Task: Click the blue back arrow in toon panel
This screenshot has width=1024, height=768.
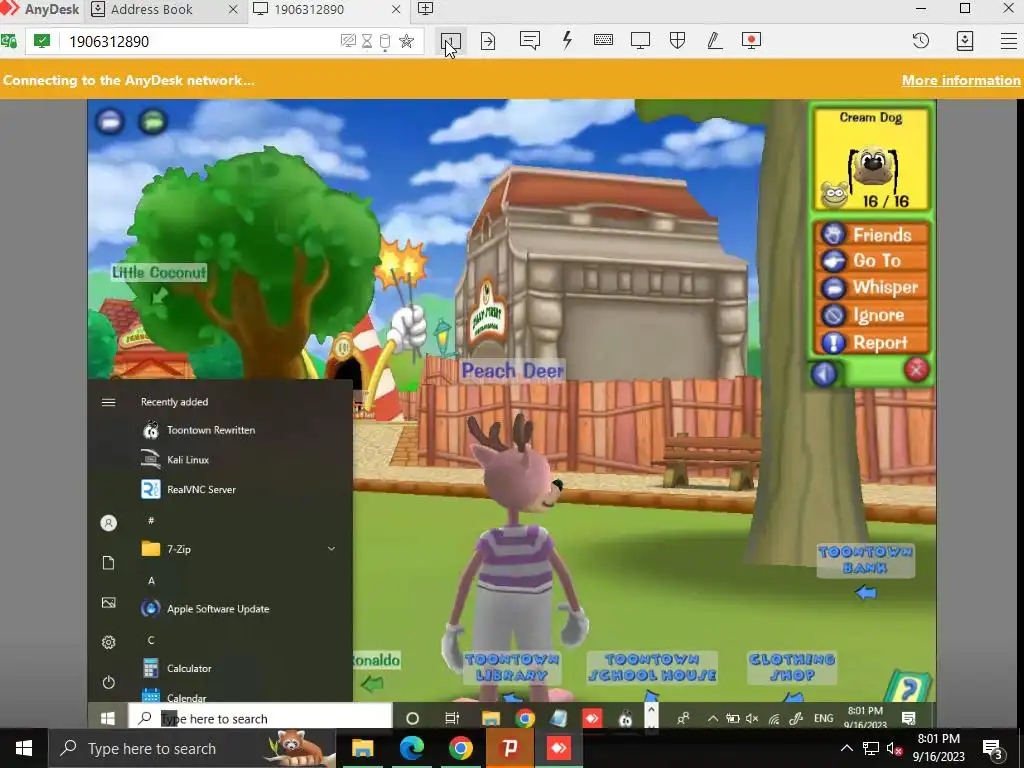Action: click(x=824, y=374)
